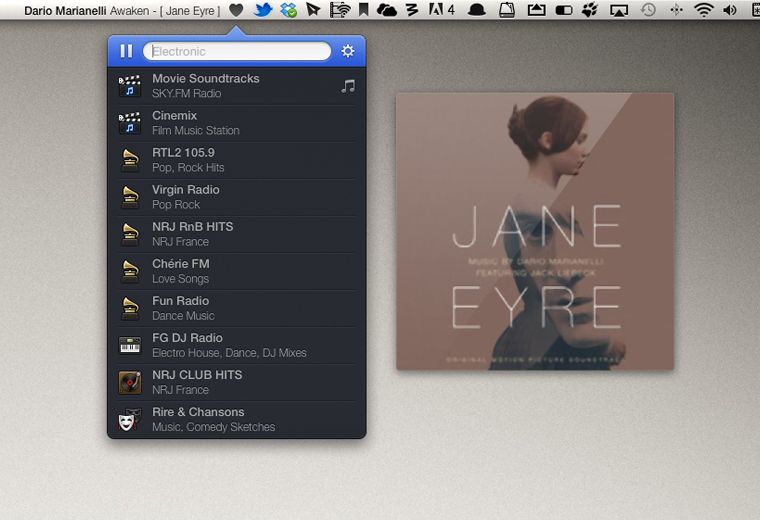The width and height of the screenshot is (760, 520).
Task: Open the volume menu in menu bar
Action: (x=729, y=10)
